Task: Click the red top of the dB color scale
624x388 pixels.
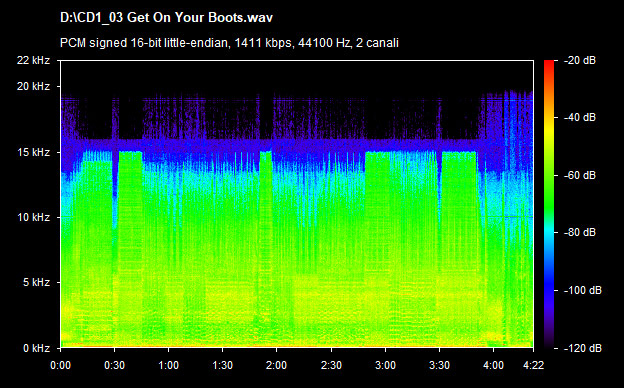Action: click(x=549, y=64)
